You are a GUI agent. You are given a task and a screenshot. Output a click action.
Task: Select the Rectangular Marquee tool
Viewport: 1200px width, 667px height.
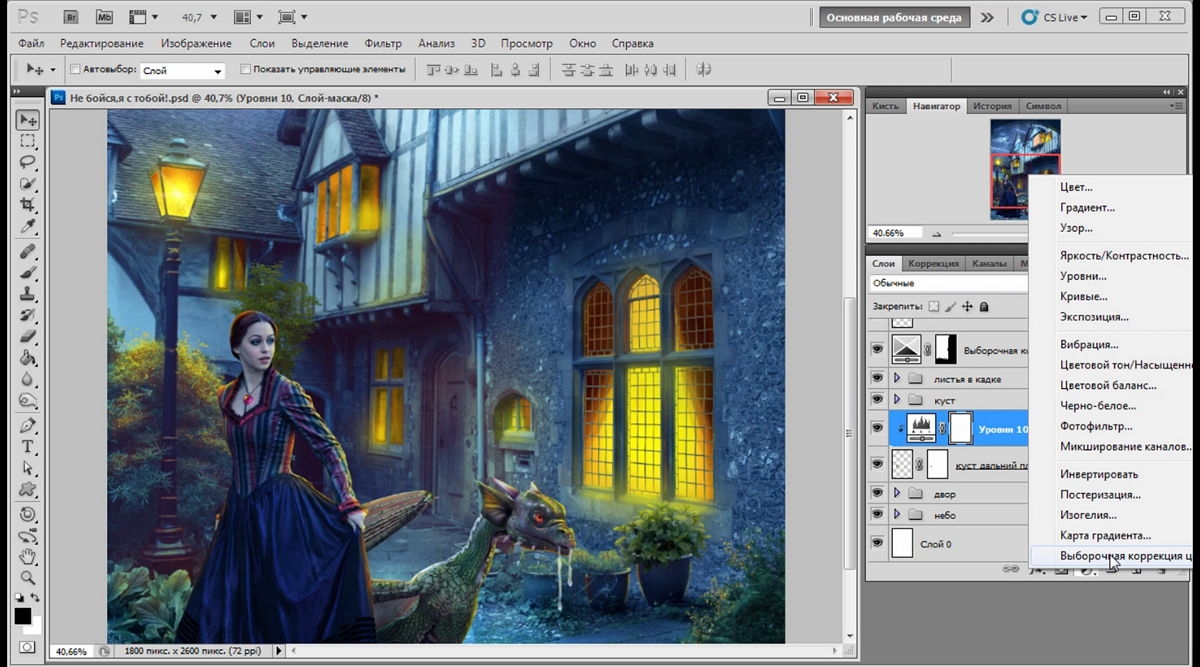coord(28,141)
